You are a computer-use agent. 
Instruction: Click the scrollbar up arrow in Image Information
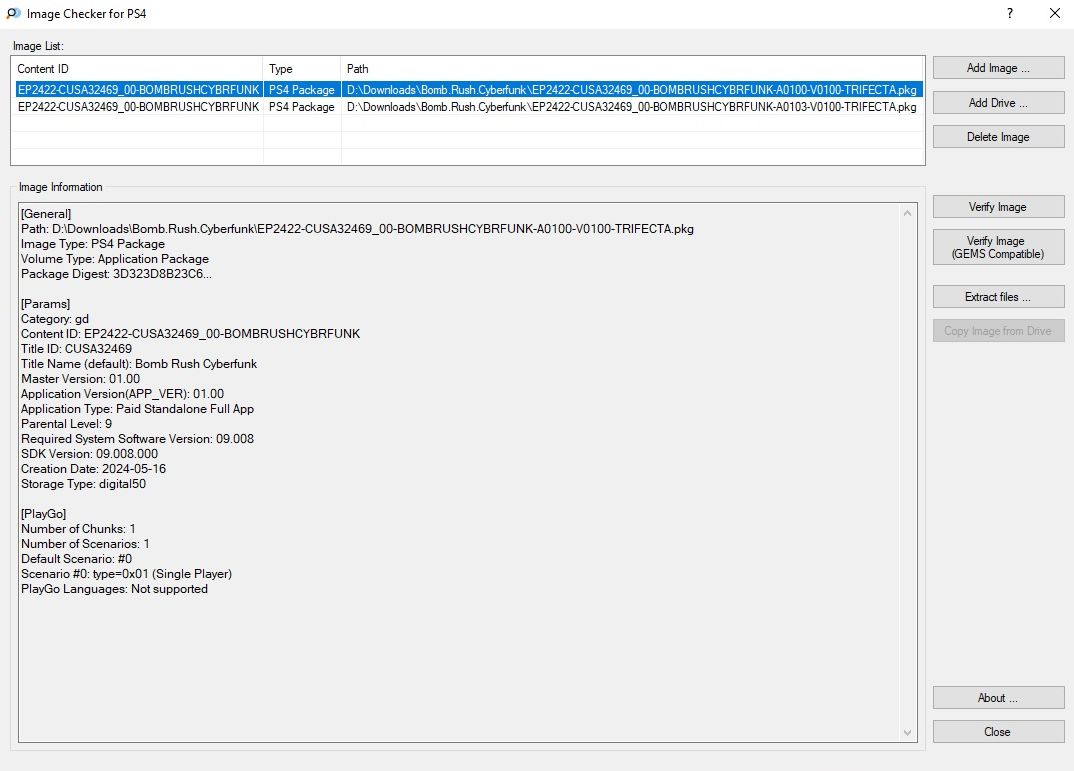(908, 213)
